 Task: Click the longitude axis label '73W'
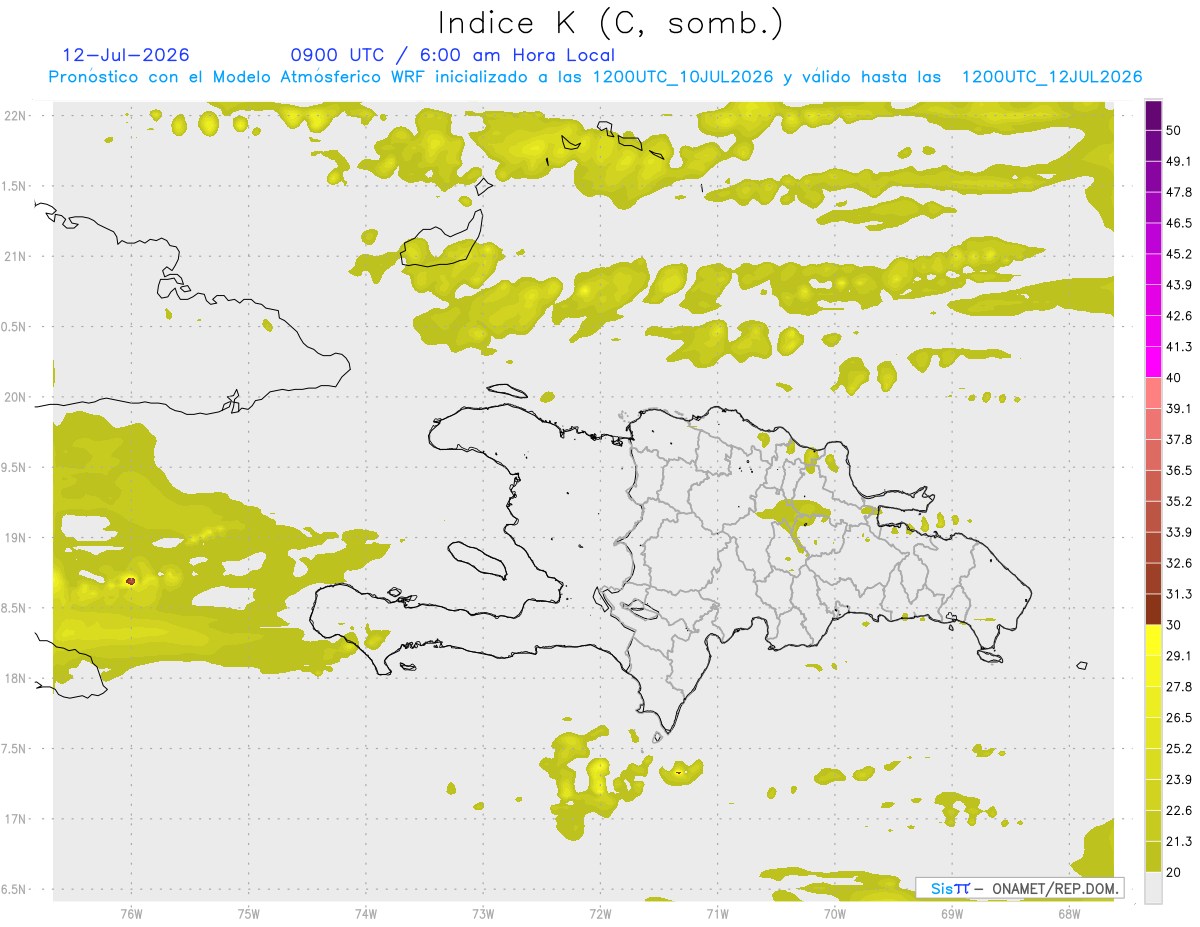click(483, 913)
